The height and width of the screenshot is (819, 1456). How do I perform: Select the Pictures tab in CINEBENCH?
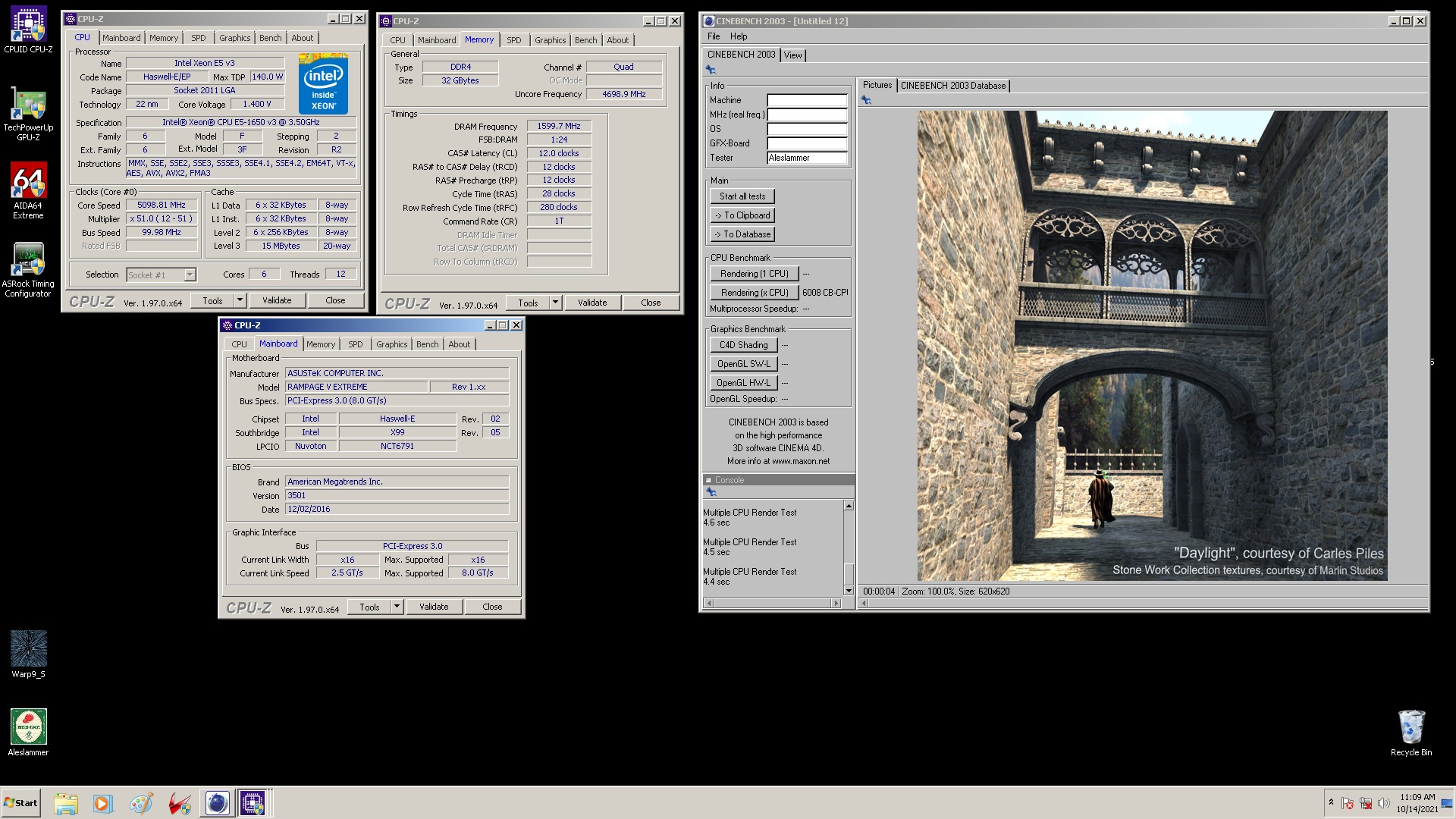coord(877,85)
